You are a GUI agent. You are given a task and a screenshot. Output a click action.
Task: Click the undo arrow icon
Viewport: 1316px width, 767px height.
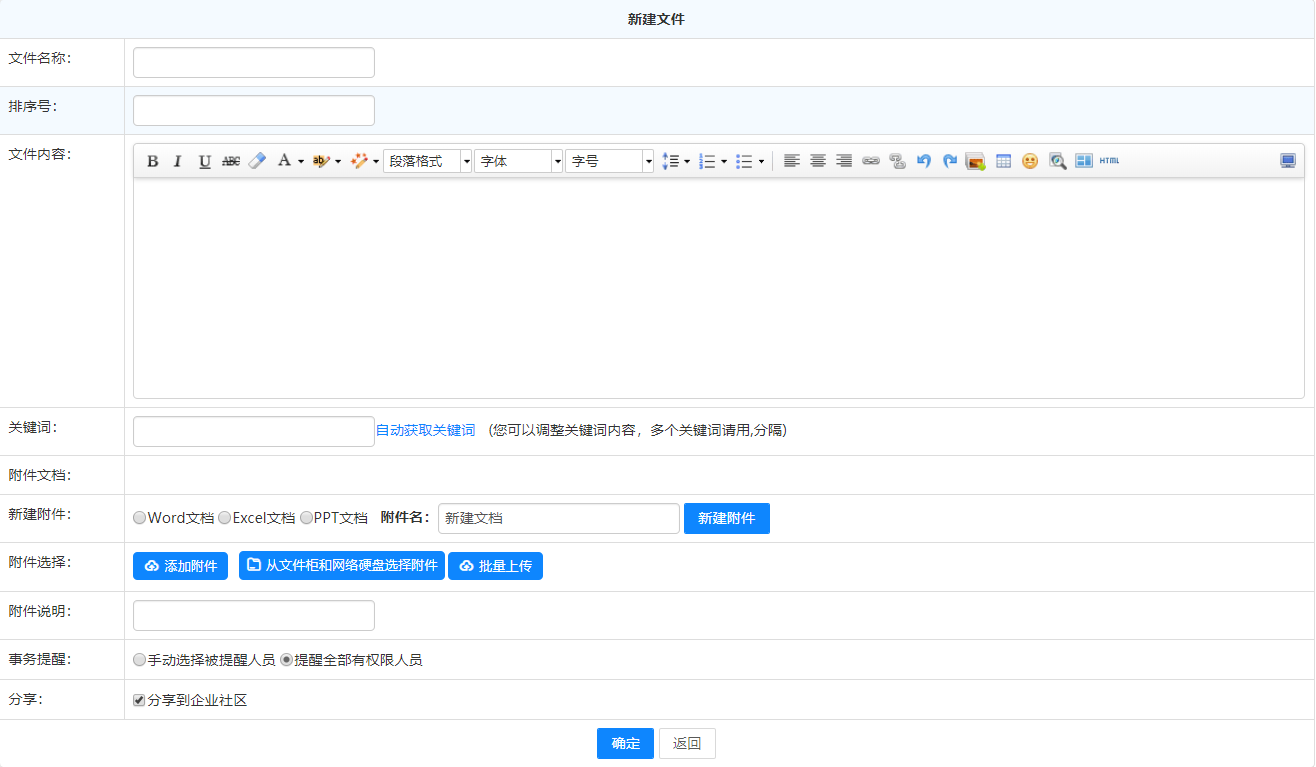[x=924, y=161]
